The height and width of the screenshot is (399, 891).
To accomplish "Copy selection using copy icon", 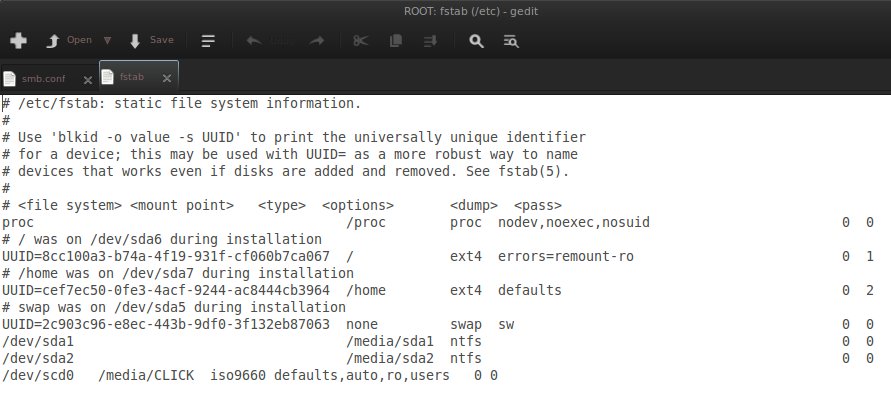I will (x=395, y=41).
